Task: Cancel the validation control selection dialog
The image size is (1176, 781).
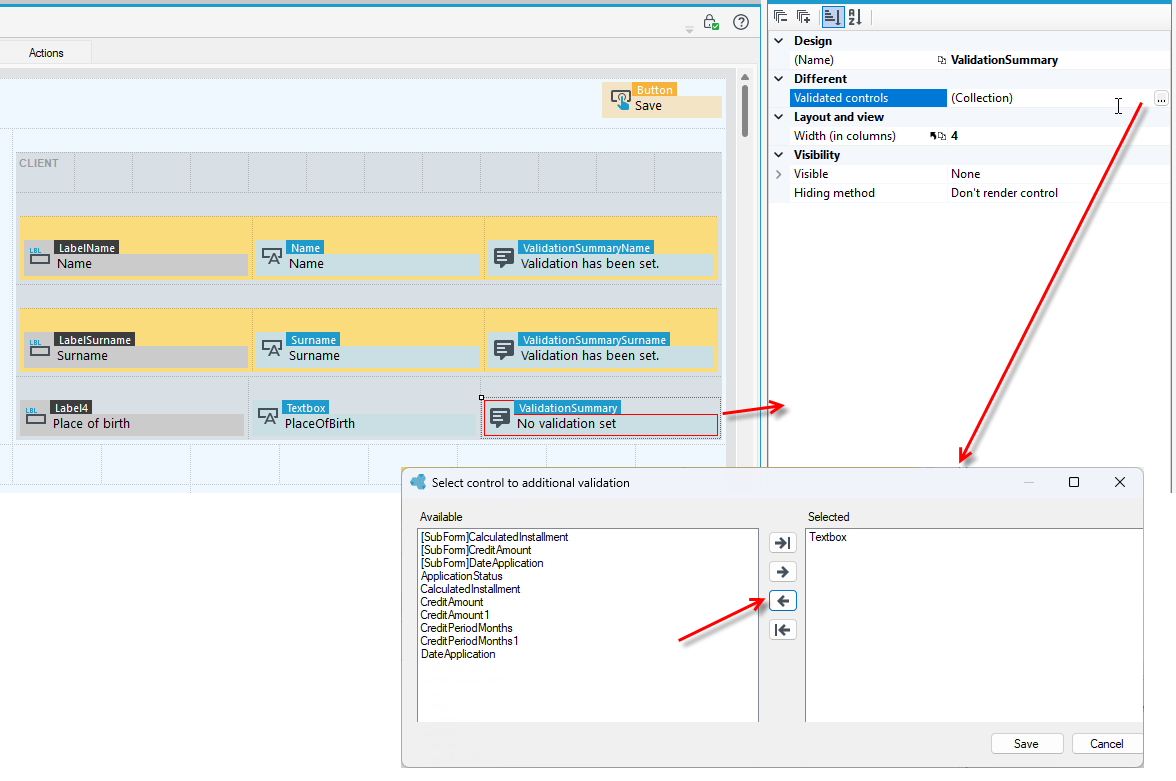Action: [x=1106, y=743]
